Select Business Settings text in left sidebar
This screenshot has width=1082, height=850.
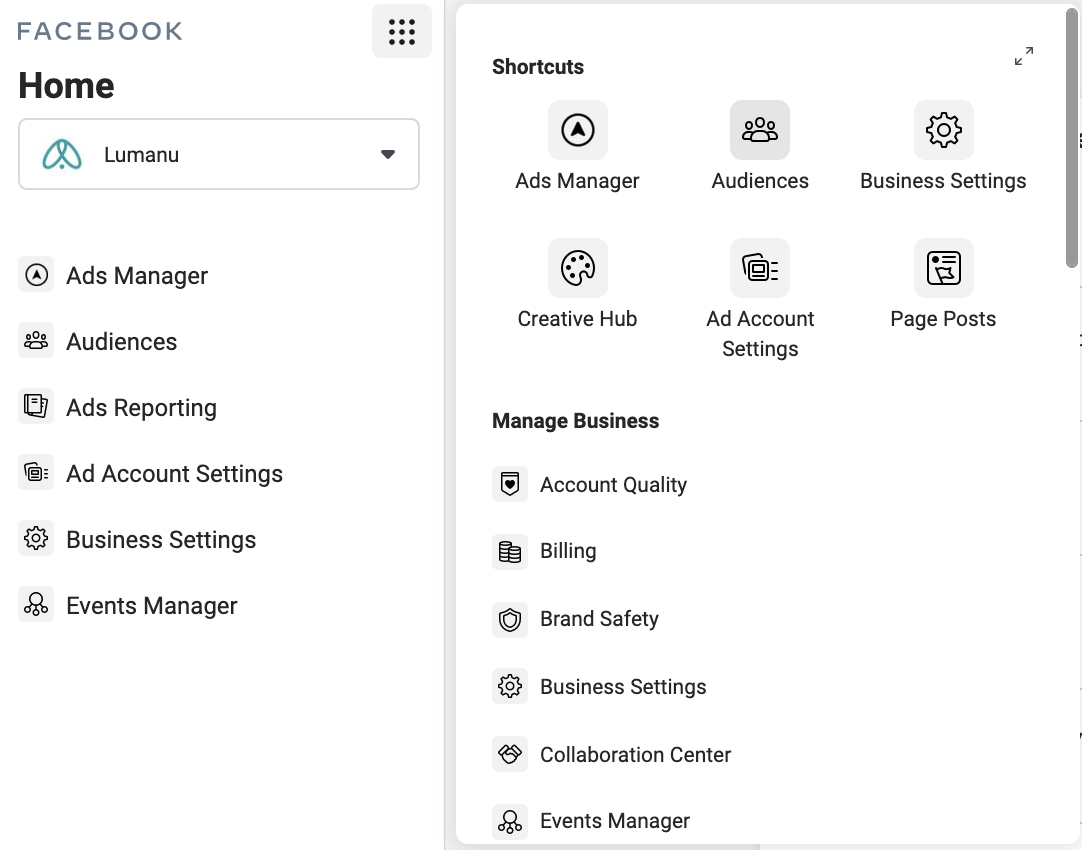click(161, 540)
